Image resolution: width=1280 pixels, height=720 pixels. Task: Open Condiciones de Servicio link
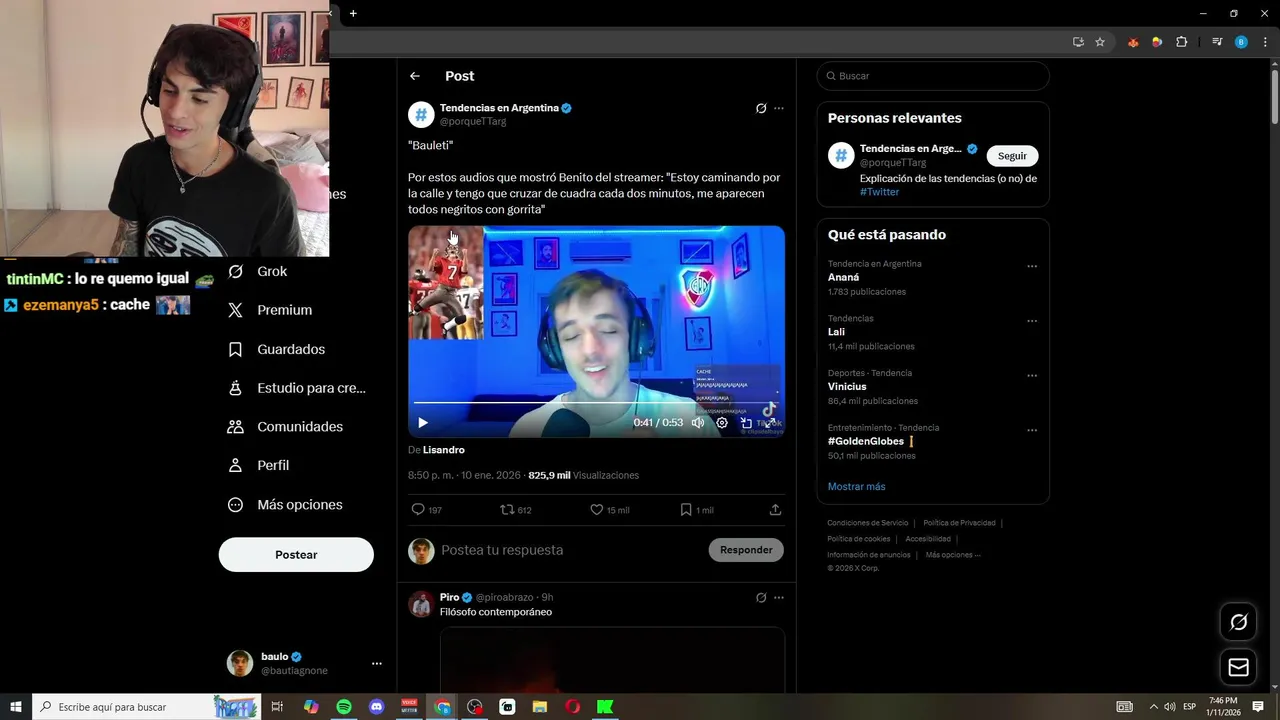868,523
